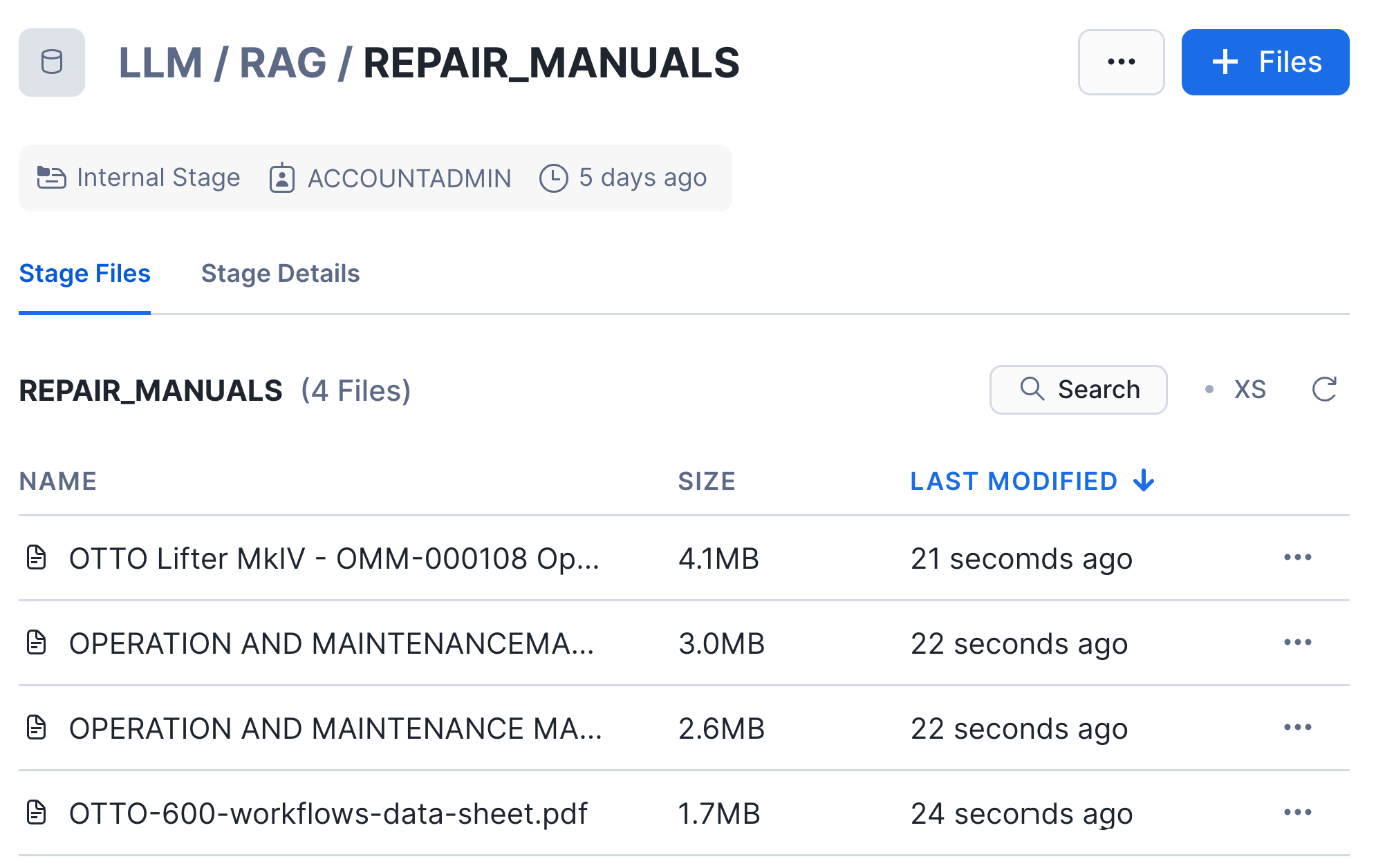Open the top more options ellipsis button
The width and height of the screenshot is (1394, 868).
(1120, 62)
